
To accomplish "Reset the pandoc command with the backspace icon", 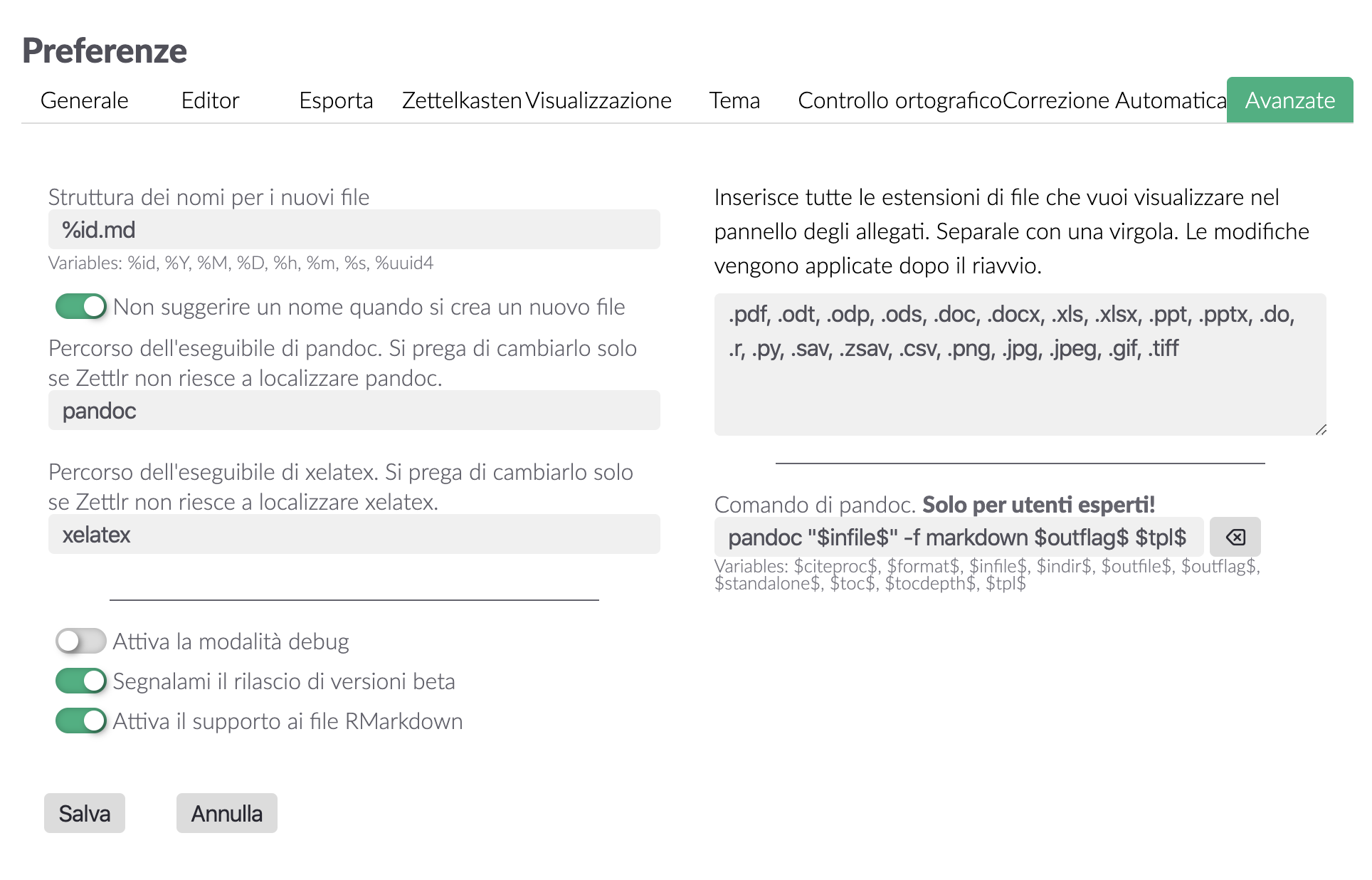I will pyautogui.click(x=1235, y=537).
